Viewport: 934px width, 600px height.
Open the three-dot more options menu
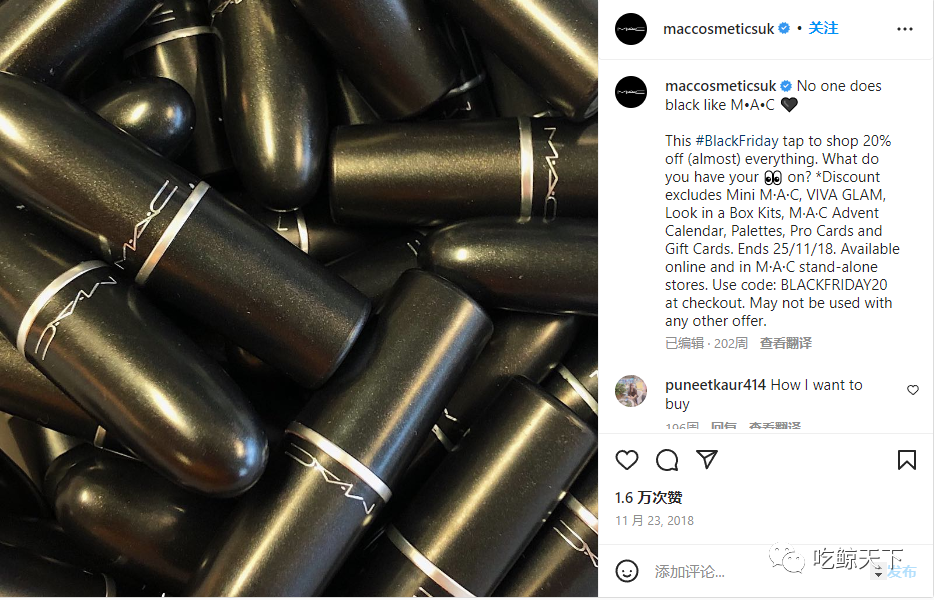tap(904, 29)
